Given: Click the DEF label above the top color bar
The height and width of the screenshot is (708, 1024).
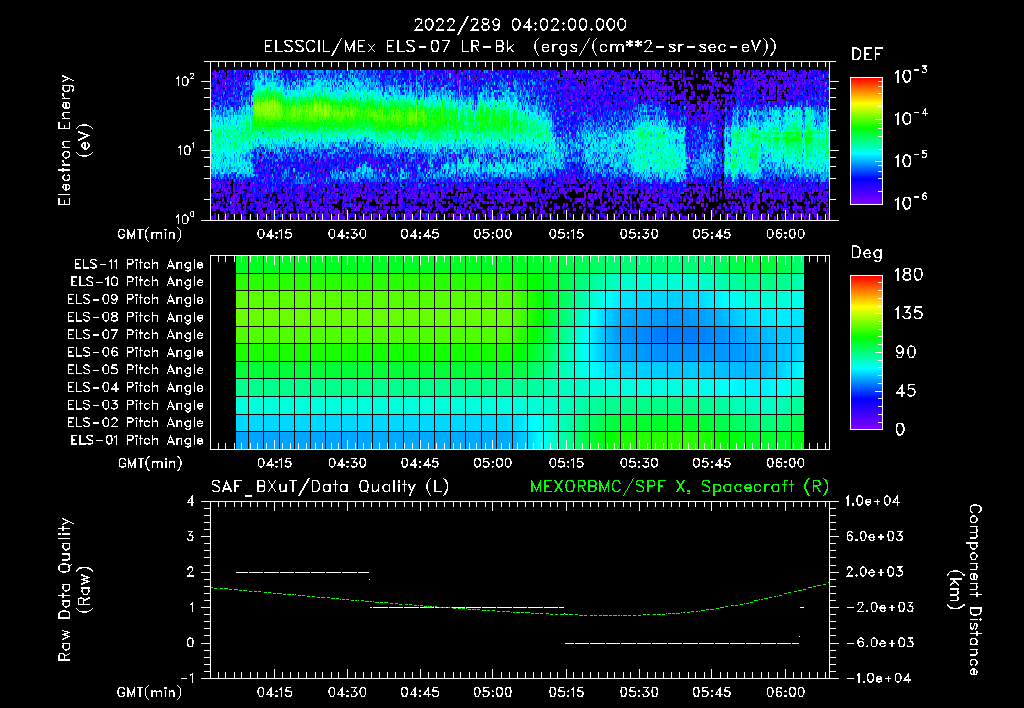Looking at the screenshot, I should tap(866, 54).
